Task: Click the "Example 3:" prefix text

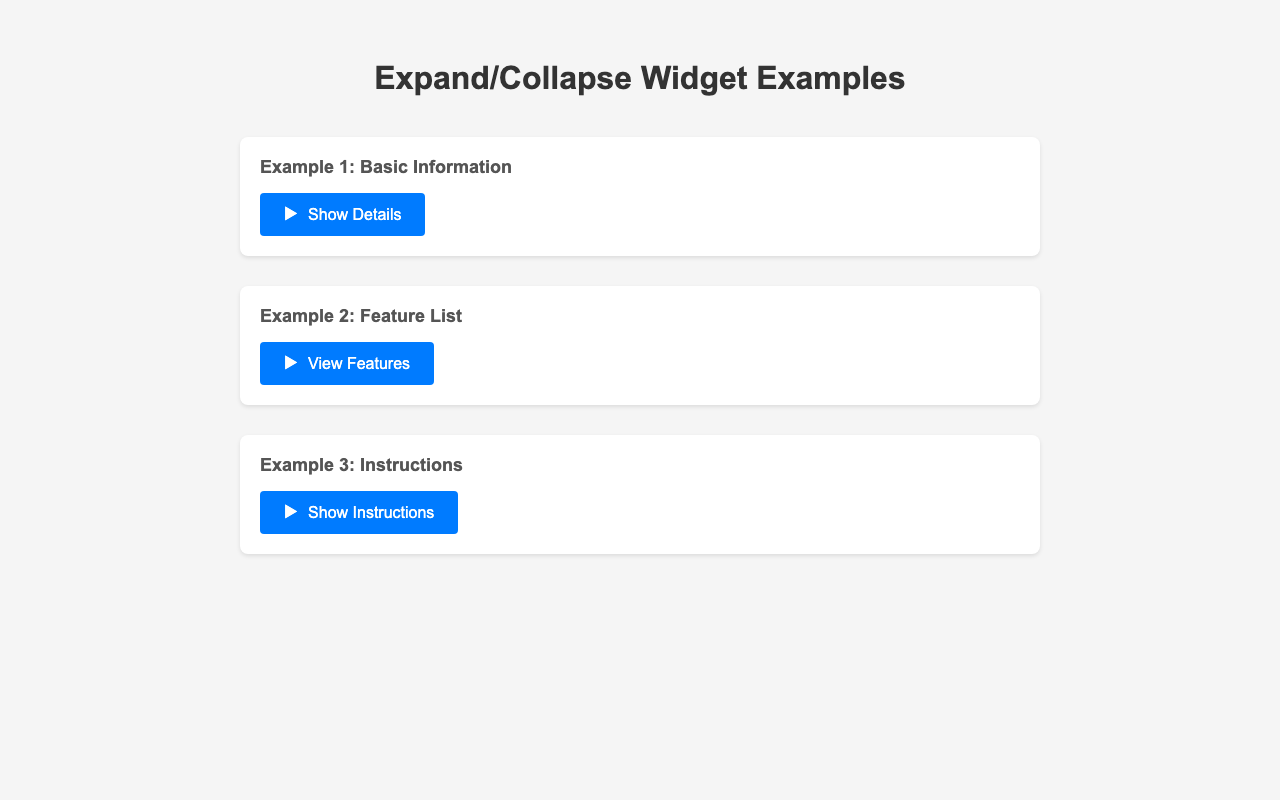Action: pos(307,465)
